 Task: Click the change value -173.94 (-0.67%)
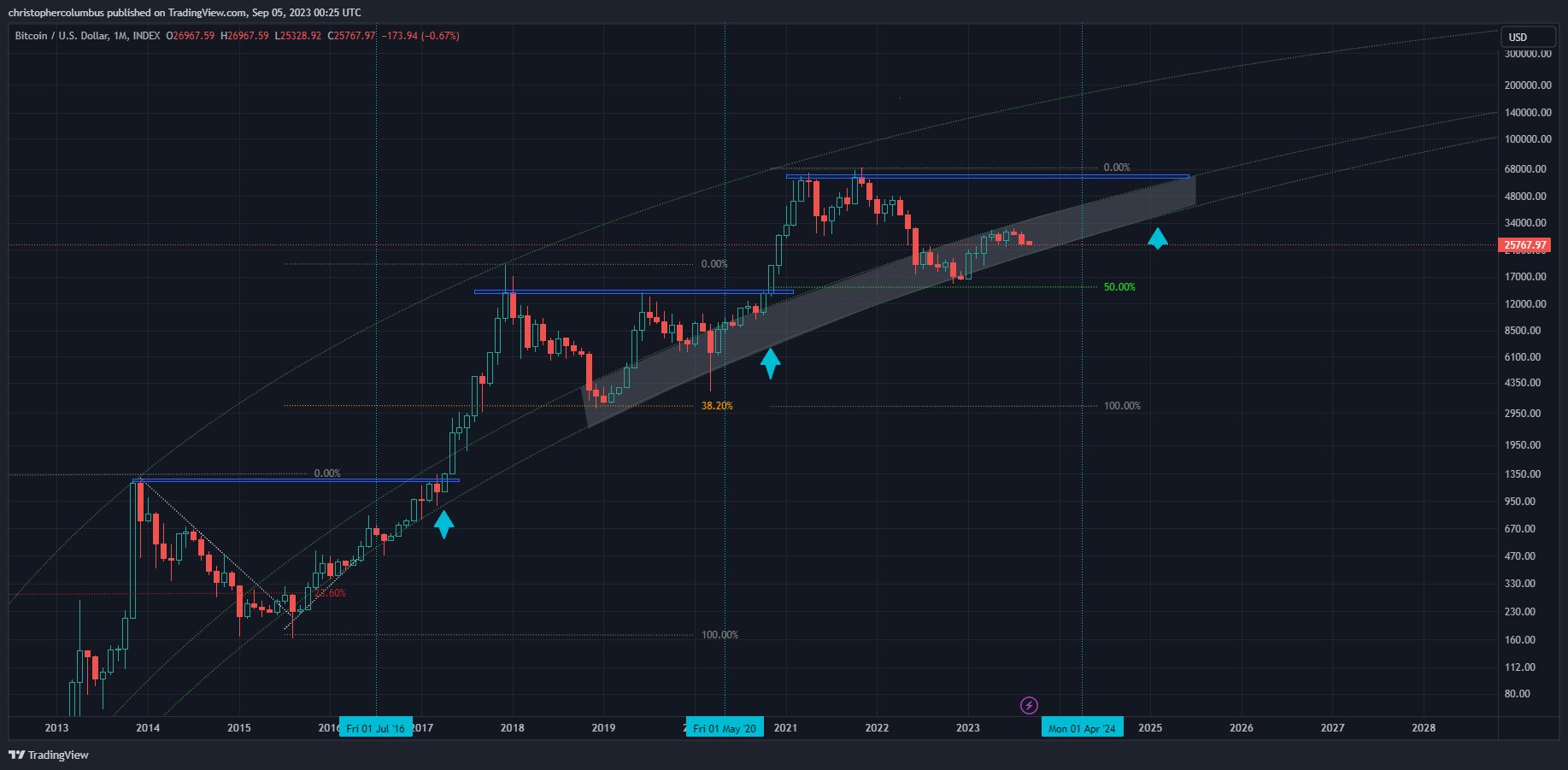[x=420, y=36]
